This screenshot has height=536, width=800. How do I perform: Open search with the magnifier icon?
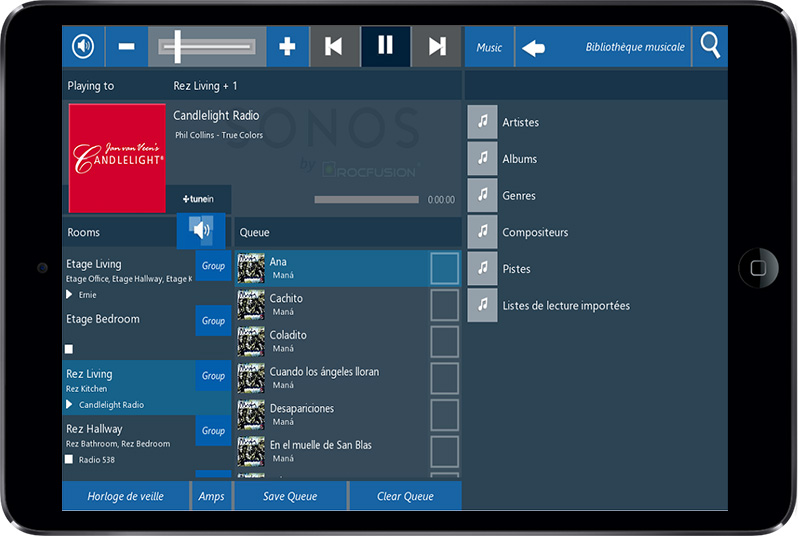(710, 46)
